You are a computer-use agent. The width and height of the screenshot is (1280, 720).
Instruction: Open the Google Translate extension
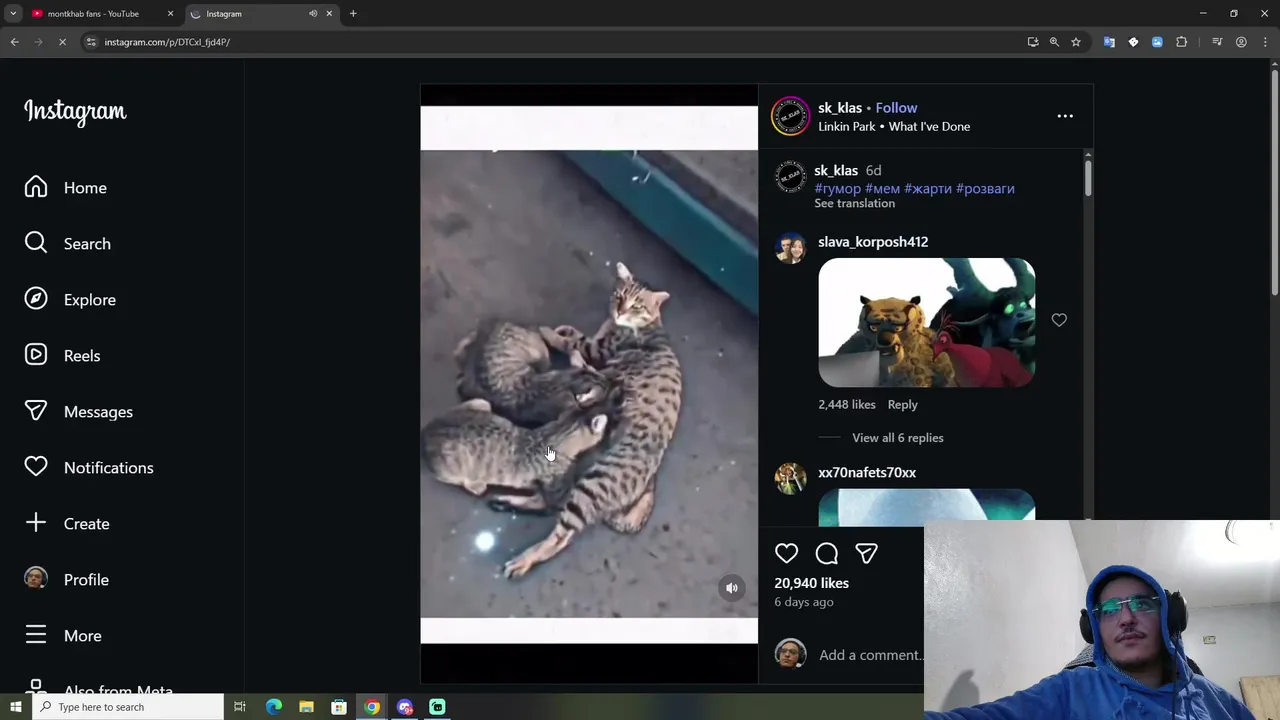tap(1109, 42)
